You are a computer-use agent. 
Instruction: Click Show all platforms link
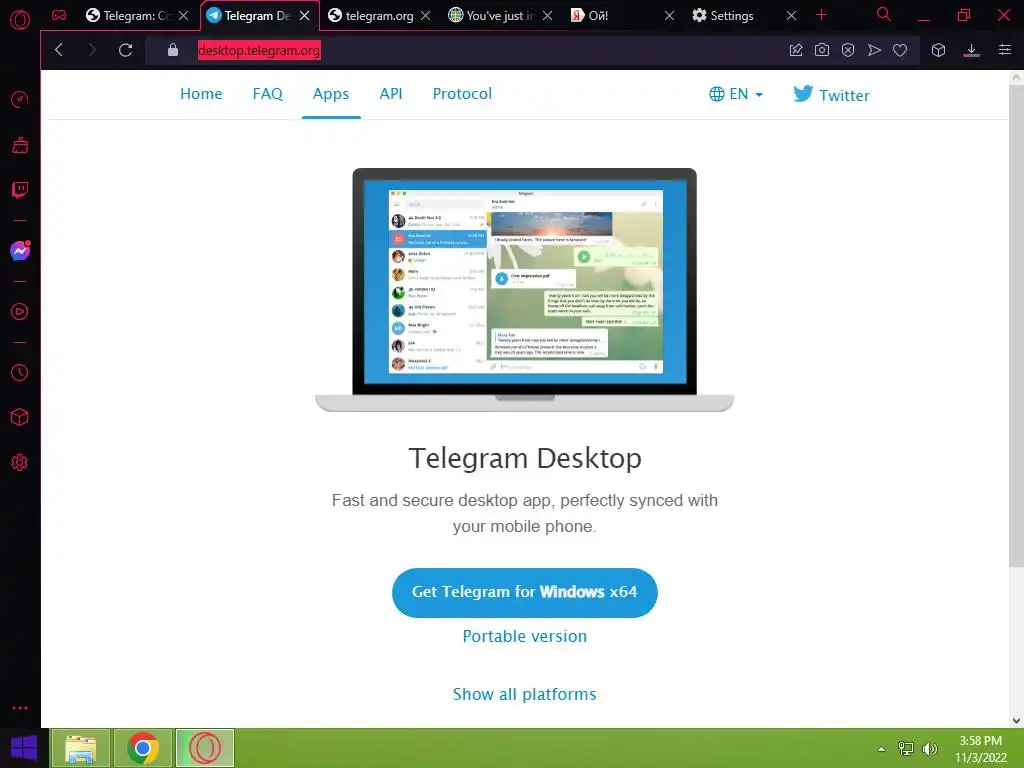tap(524, 694)
